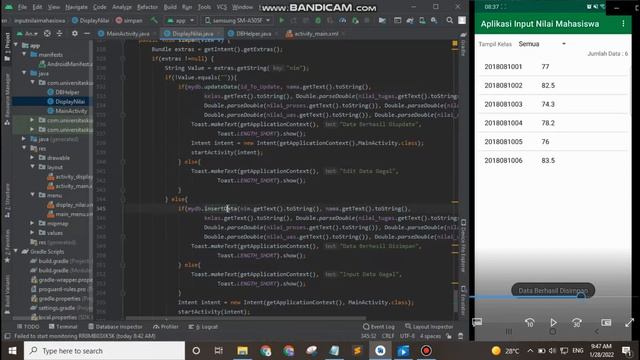Image resolution: width=640 pixels, height=360 pixels.
Task: Open the TODO tool window
Action: pos(28,327)
